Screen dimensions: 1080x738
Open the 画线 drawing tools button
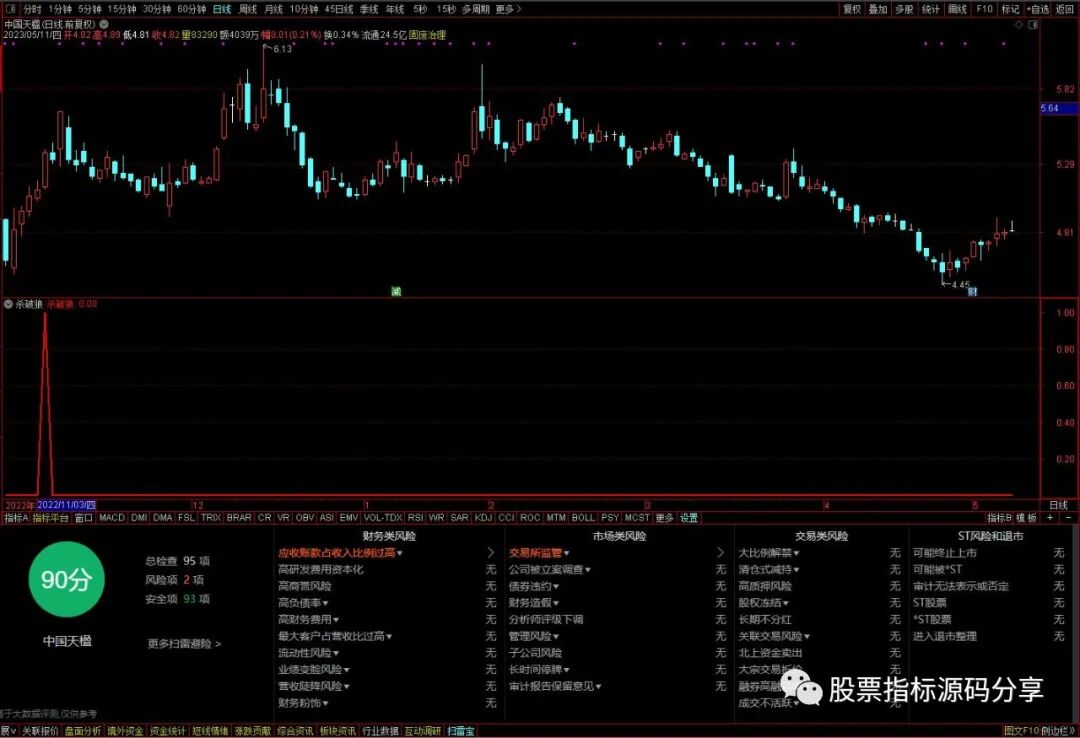pyautogui.click(x=957, y=9)
